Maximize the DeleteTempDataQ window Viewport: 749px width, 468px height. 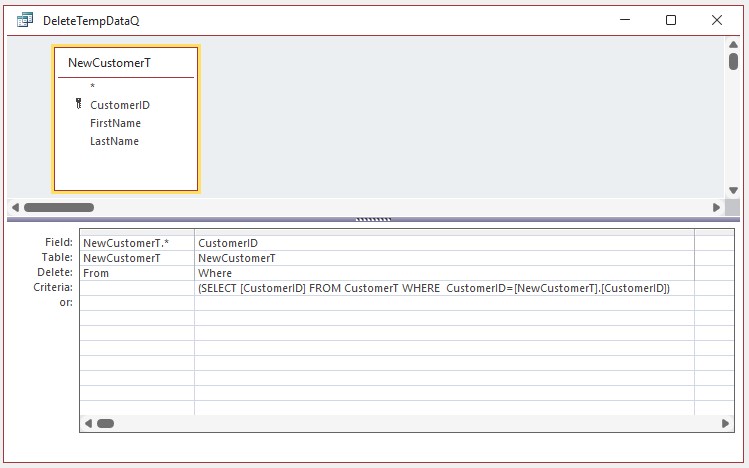click(671, 20)
